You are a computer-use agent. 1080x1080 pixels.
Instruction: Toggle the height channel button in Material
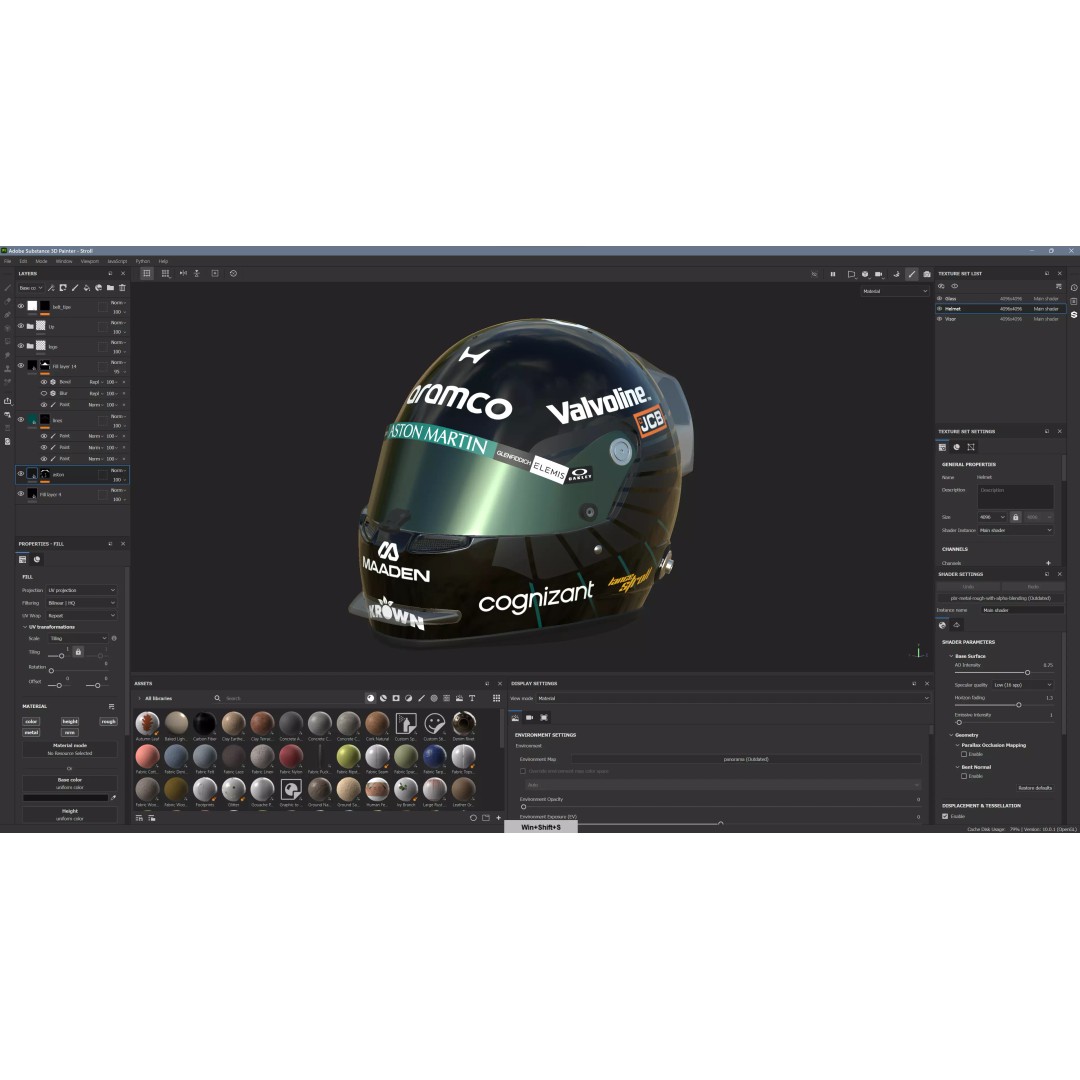pos(70,722)
